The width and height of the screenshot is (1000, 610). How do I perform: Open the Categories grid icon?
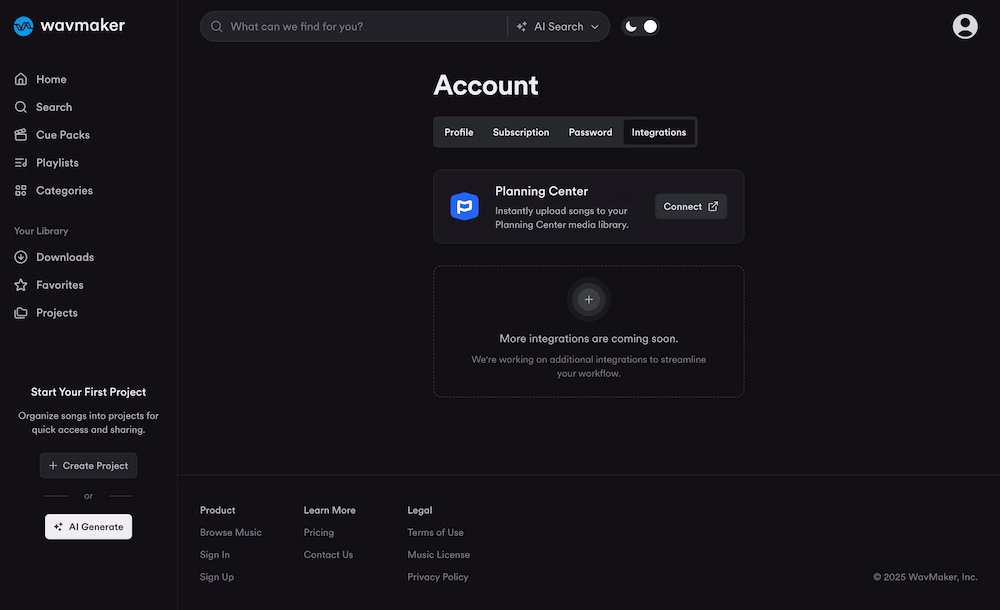pyautogui.click(x=21, y=191)
